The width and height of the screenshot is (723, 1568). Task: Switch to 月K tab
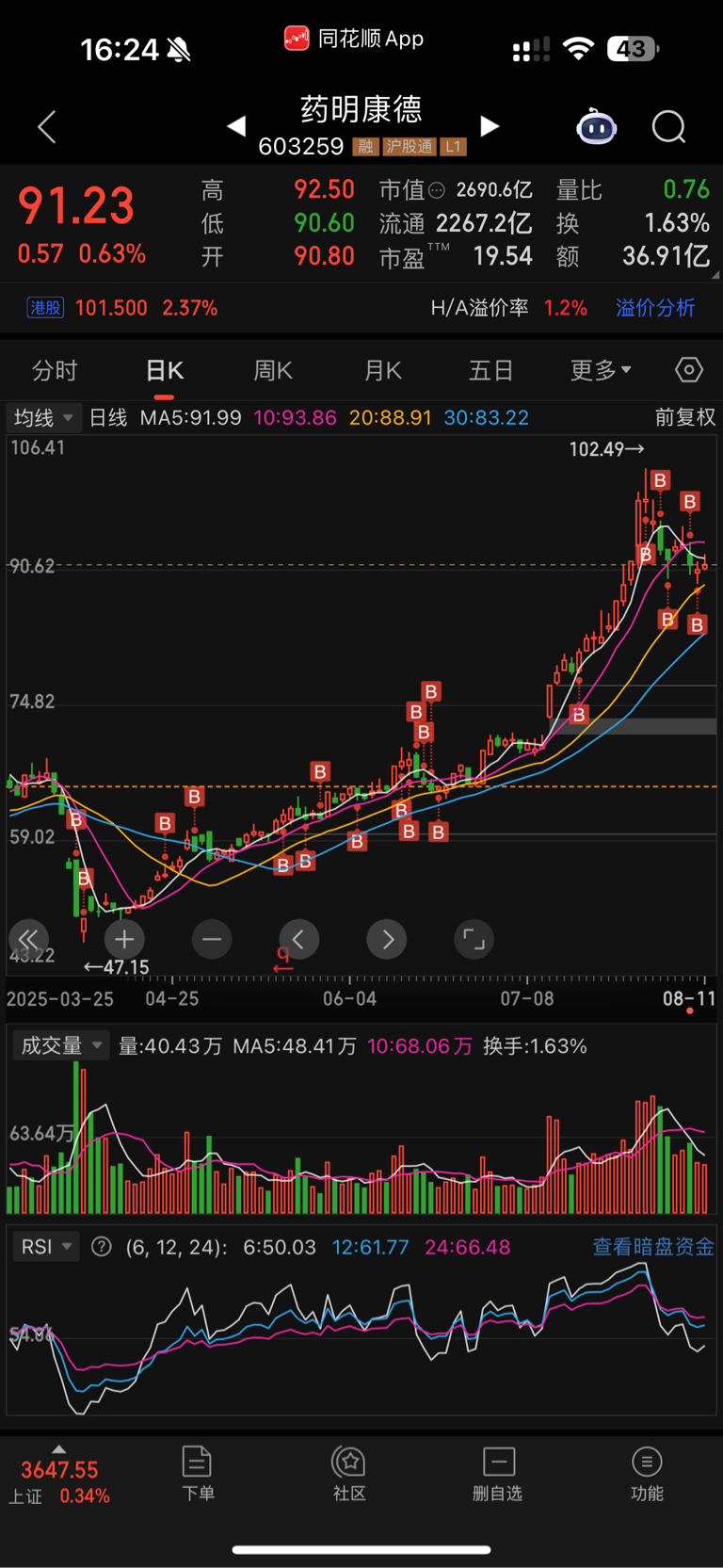tap(383, 370)
